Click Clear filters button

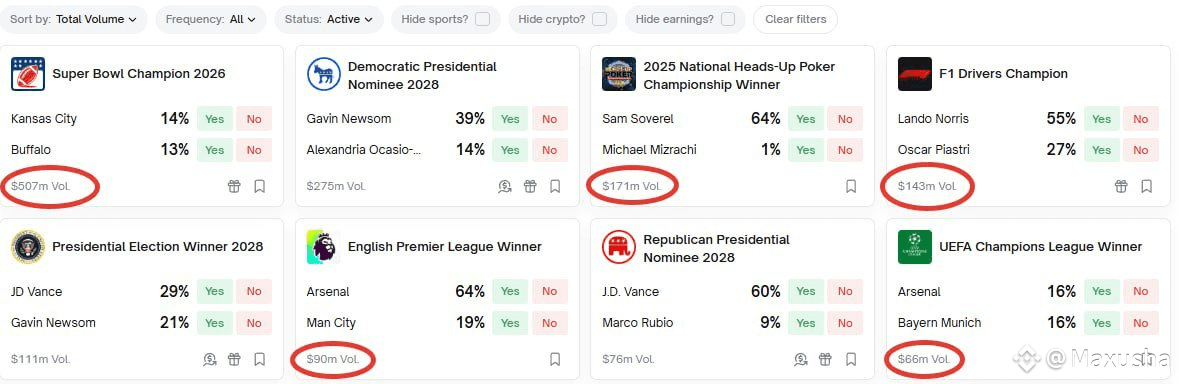coord(796,20)
